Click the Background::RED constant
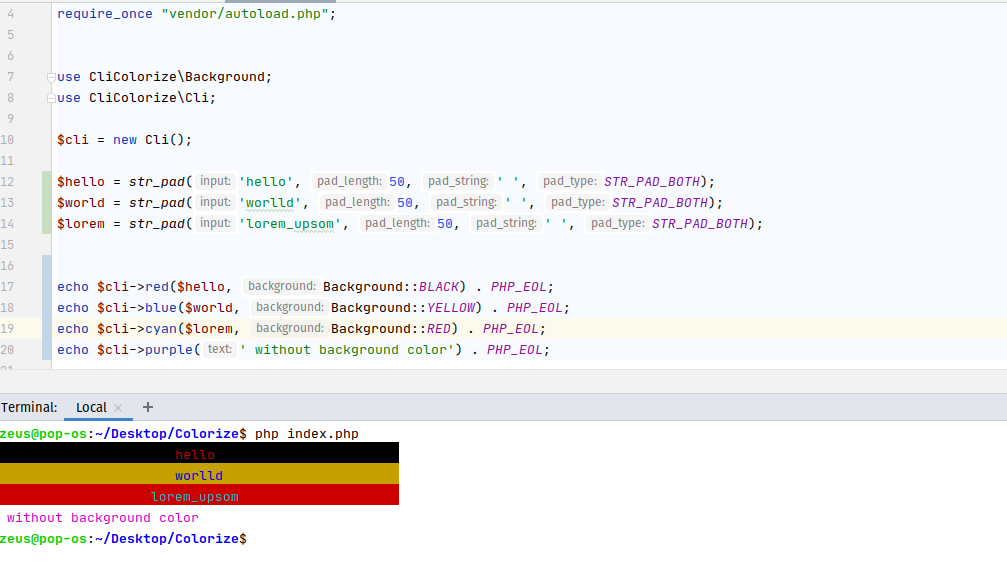This screenshot has height=576, width=1007. coord(390,329)
